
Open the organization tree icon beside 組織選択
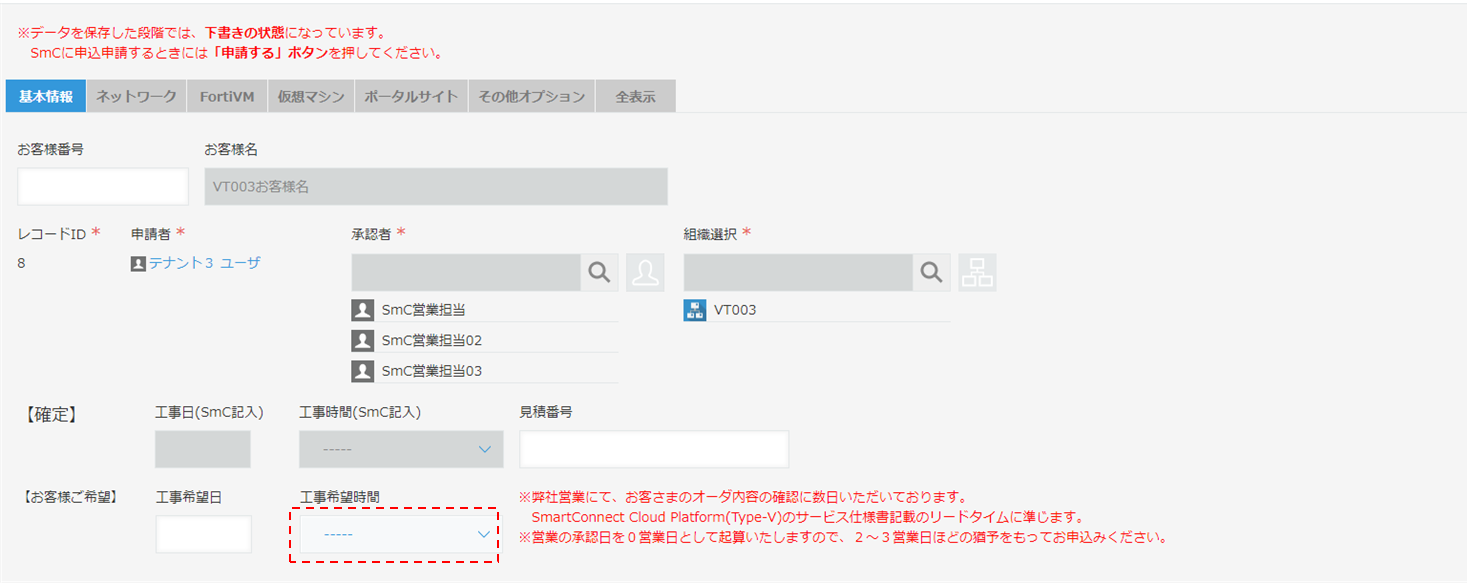click(x=977, y=272)
